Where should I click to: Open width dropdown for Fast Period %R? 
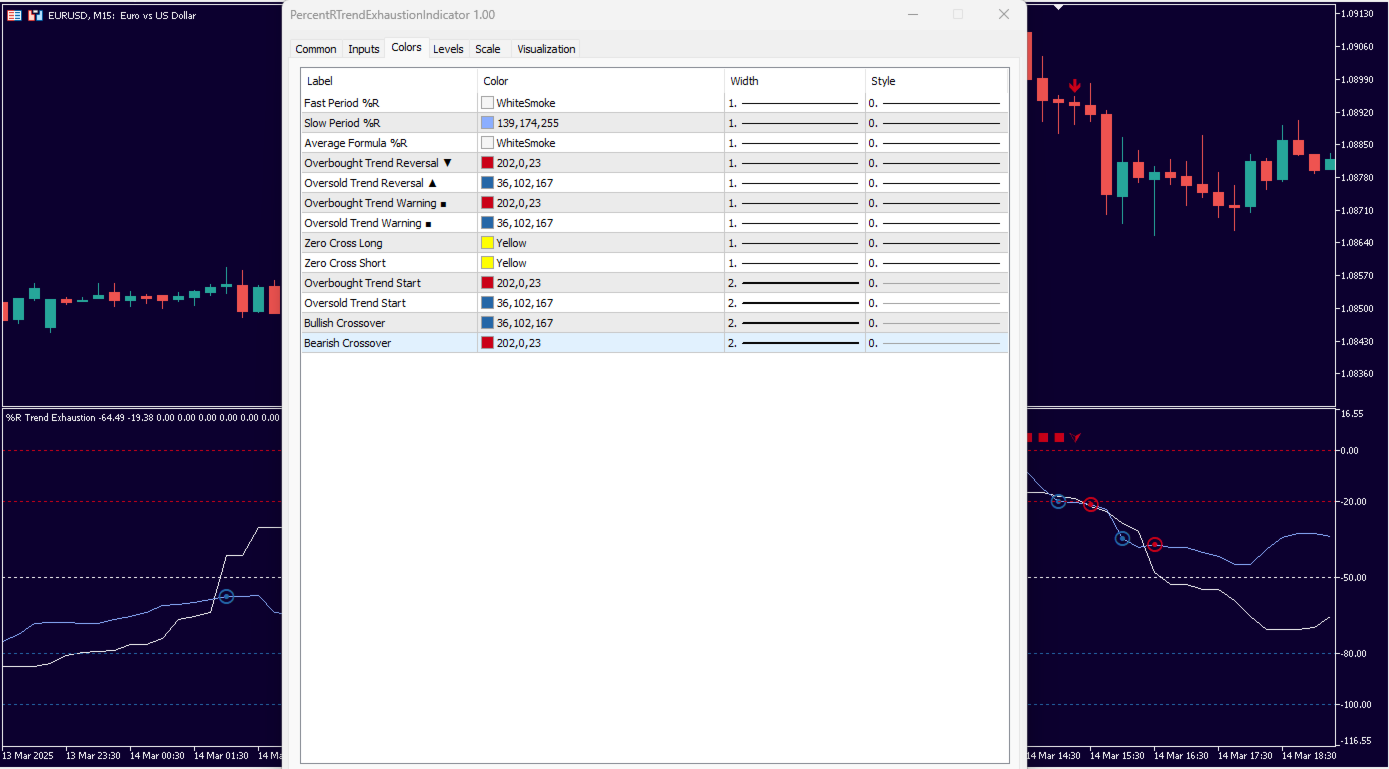(x=795, y=103)
